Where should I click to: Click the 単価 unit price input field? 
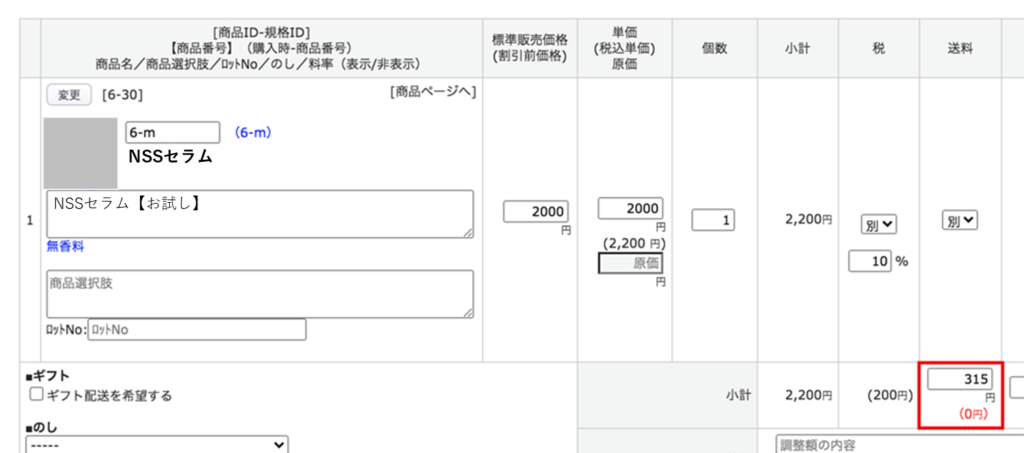[x=630, y=208]
